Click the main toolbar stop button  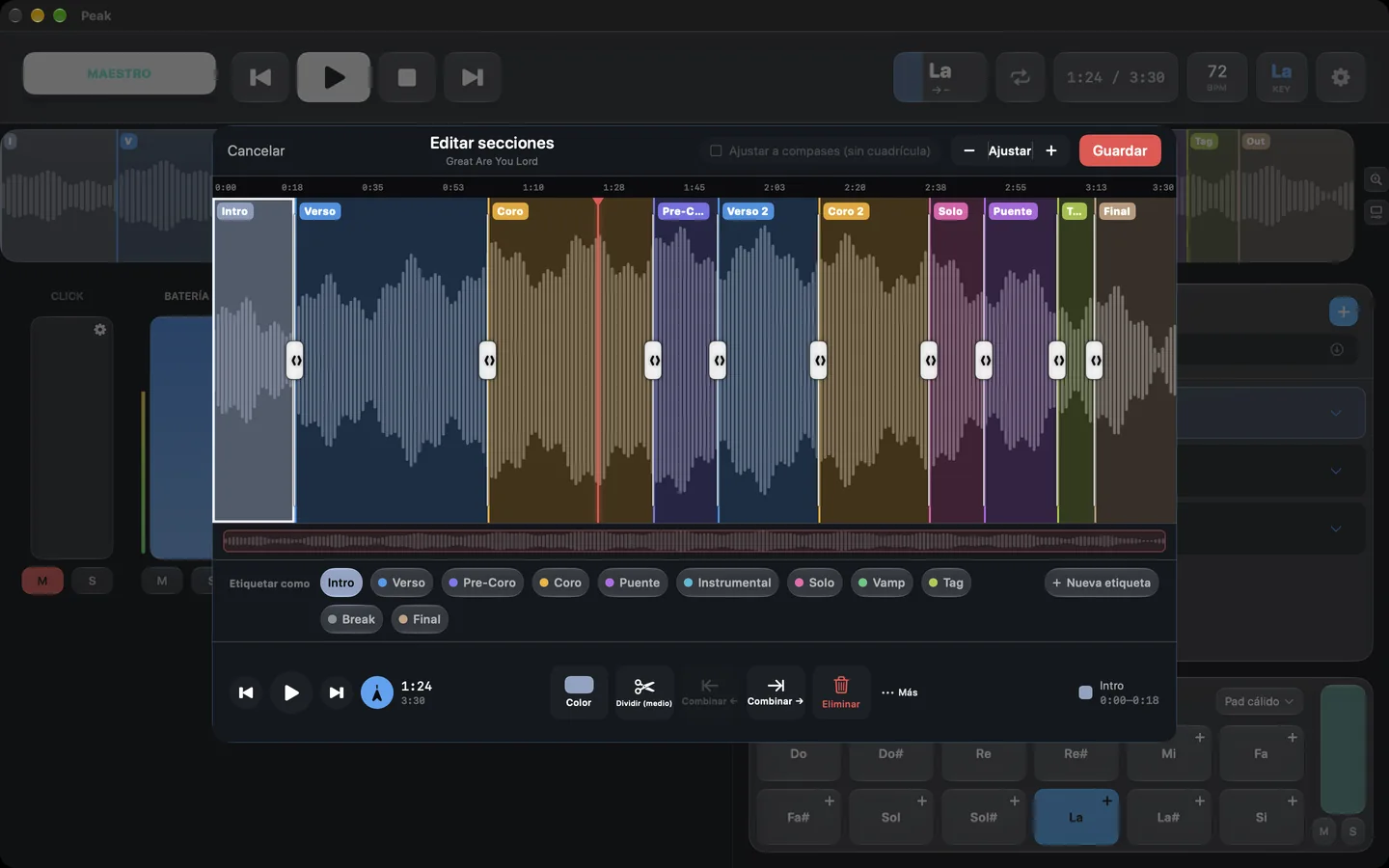[x=407, y=77]
